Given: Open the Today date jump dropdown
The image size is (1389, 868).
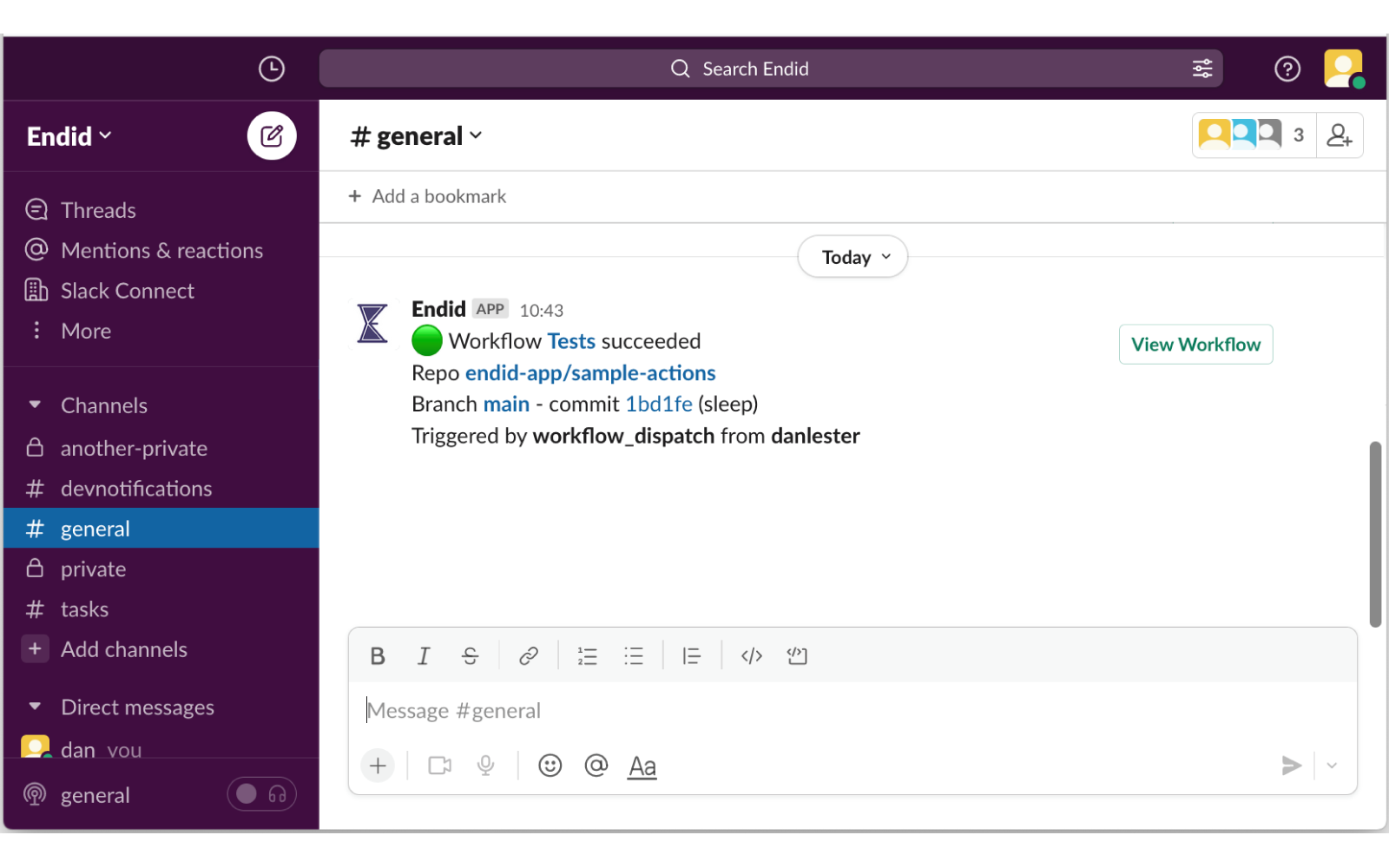Looking at the screenshot, I should point(852,257).
